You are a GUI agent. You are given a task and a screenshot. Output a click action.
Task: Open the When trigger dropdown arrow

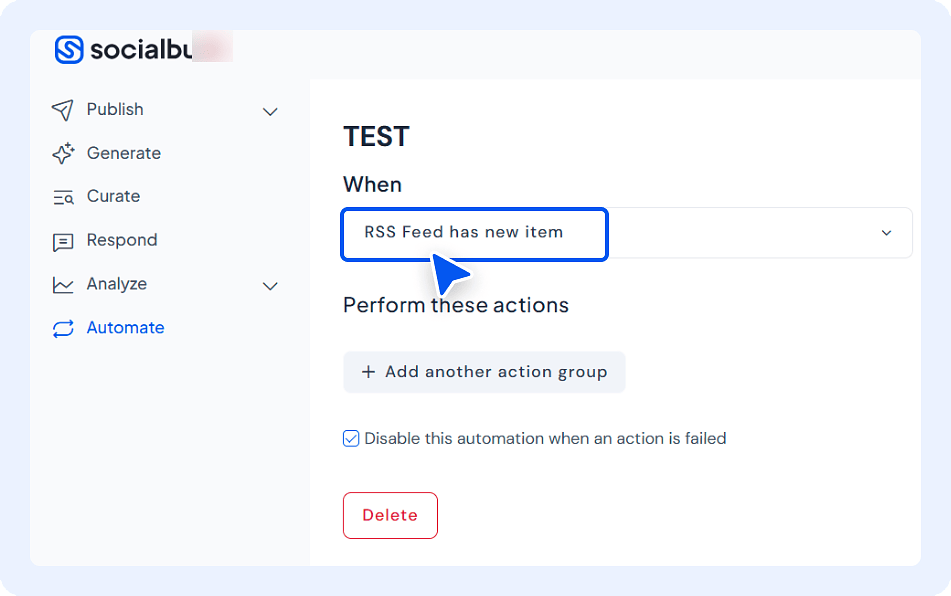pyautogui.click(x=886, y=233)
